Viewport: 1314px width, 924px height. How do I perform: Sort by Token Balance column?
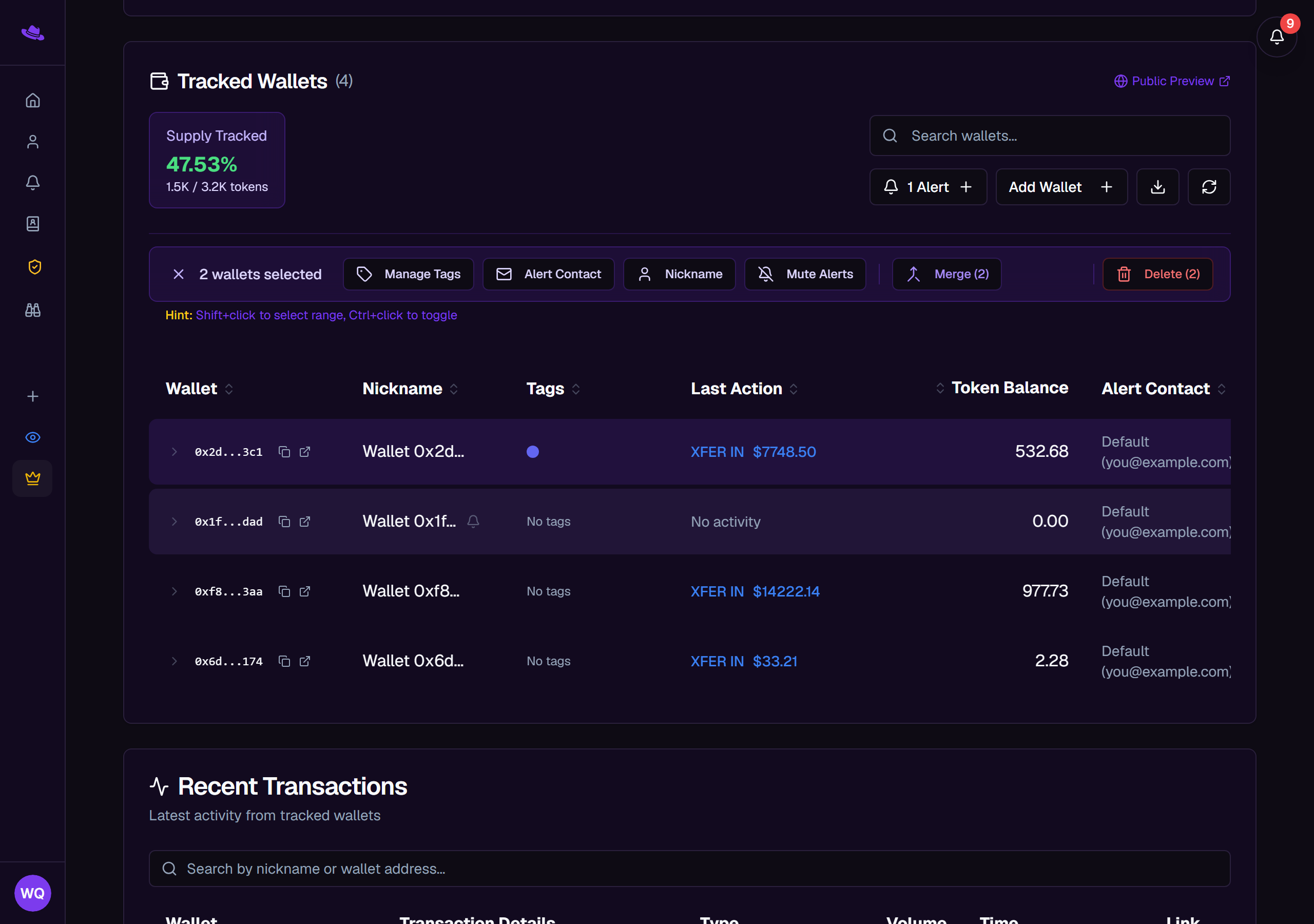tap(1001, 388)
